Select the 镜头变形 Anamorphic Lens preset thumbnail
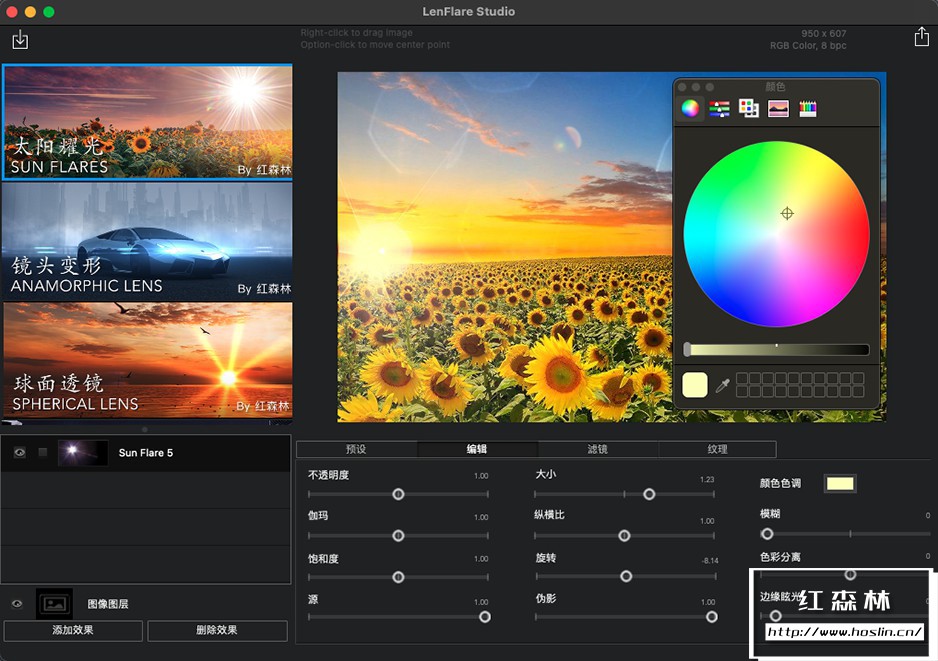This screenshot has height=661, width=938. (147, 240)
